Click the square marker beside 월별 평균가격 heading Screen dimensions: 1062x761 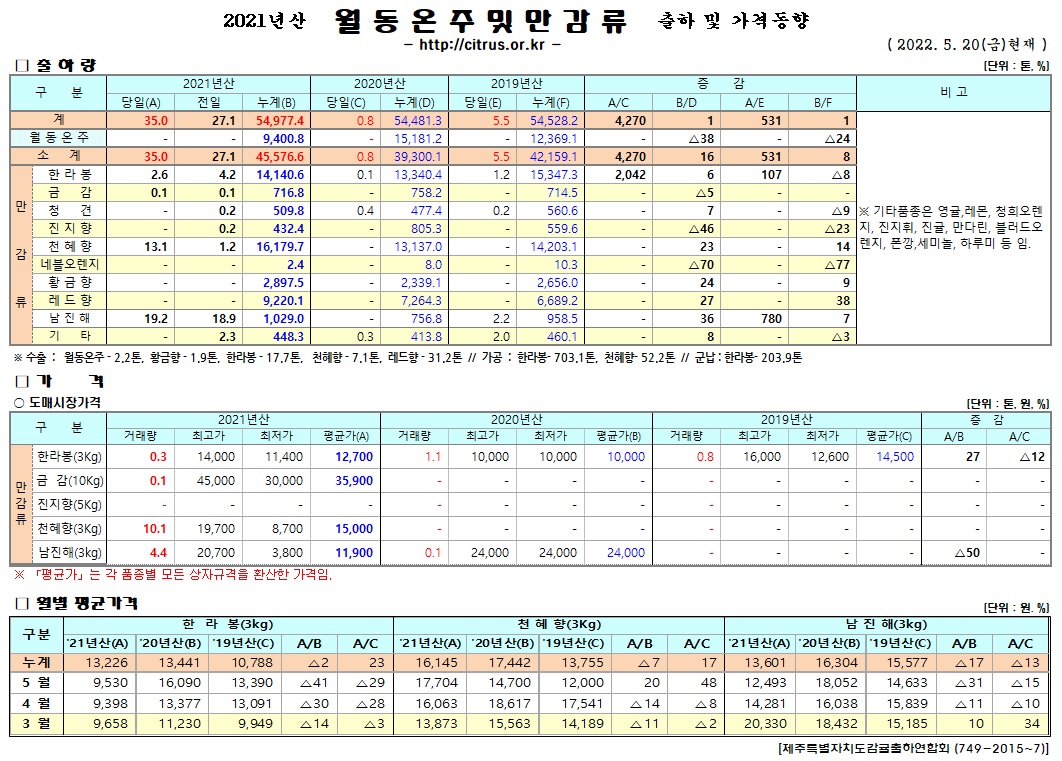tap(20, 603)
